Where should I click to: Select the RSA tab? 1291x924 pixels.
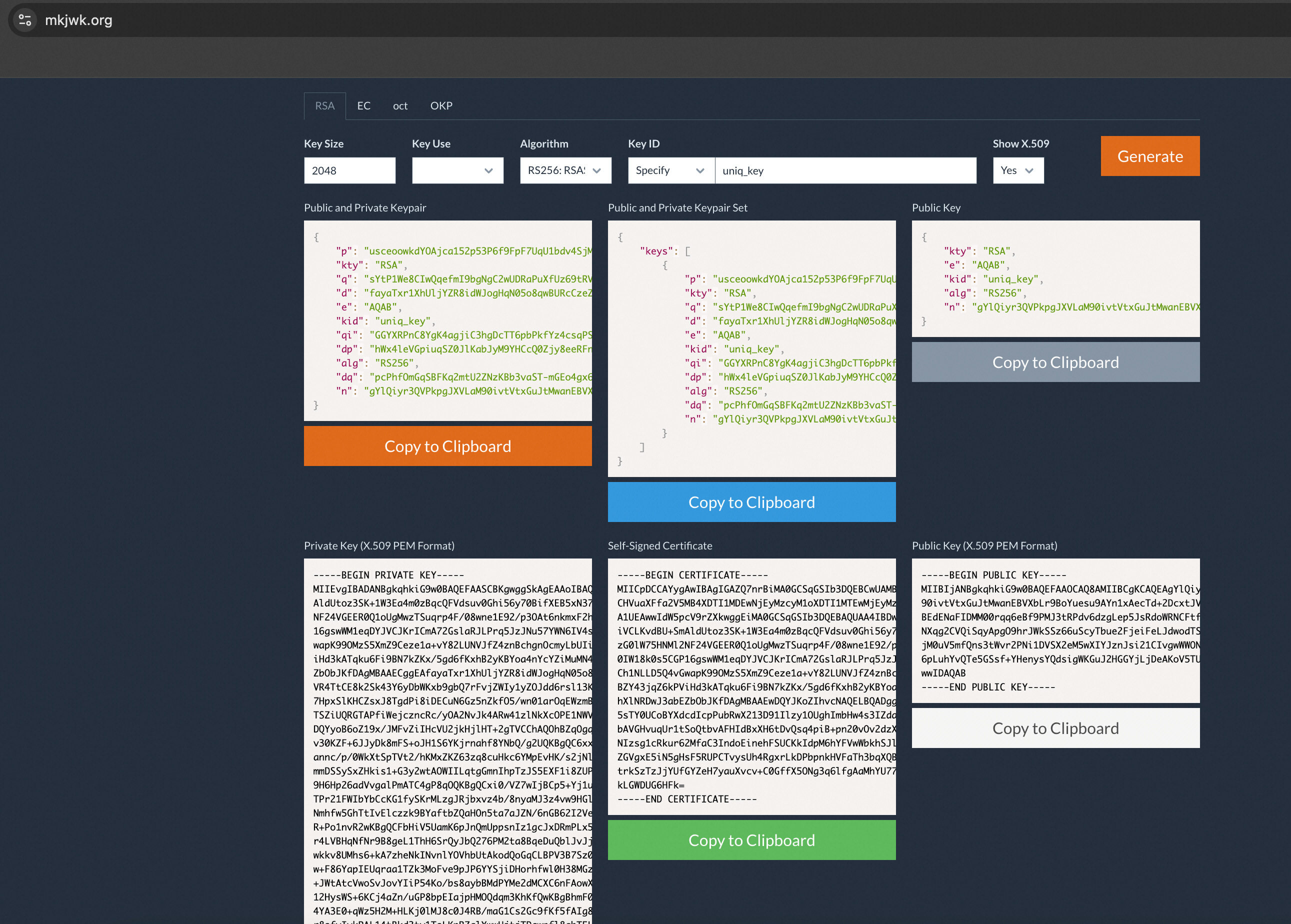[x=324, y=106]
